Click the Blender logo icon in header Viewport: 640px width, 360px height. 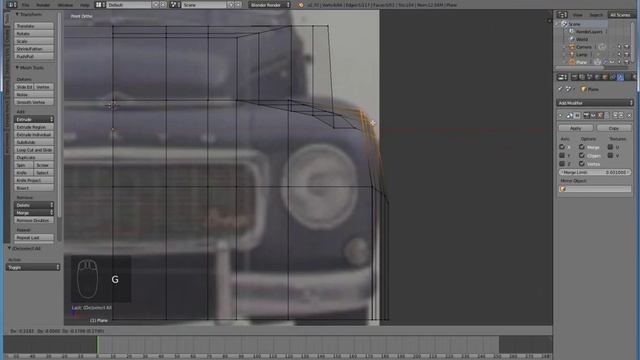coord(300,5)
